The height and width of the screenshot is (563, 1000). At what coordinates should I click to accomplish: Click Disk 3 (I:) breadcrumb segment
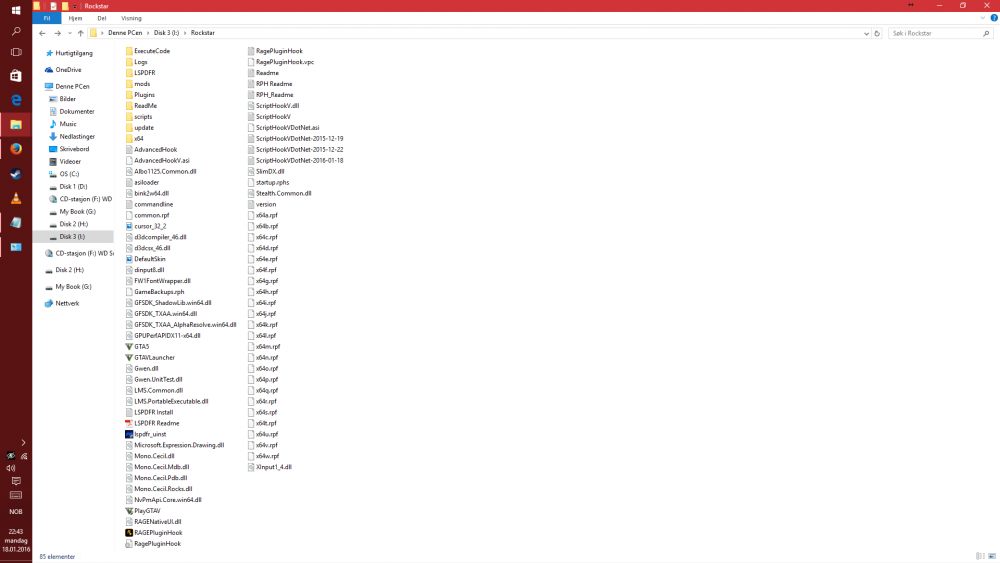(166, 33)
